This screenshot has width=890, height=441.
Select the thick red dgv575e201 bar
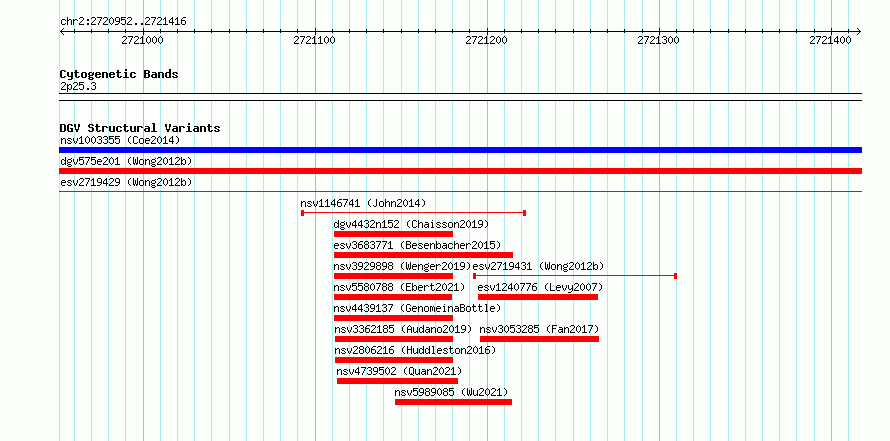click(x=460, y=171)
